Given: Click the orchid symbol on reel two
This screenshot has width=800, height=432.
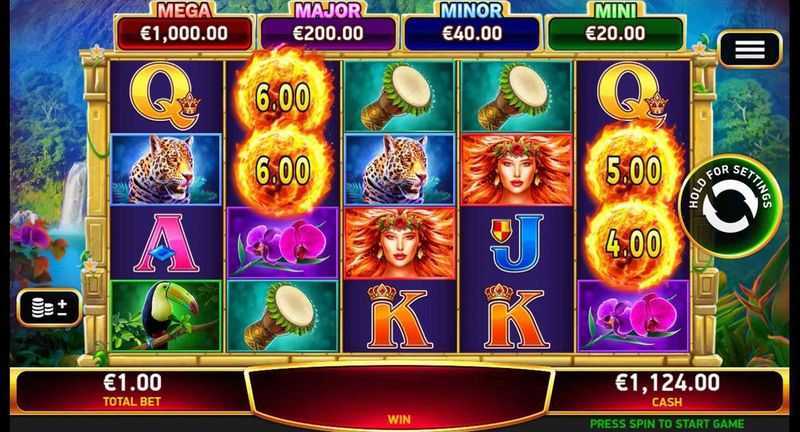Looking at the screenshot, I should (x=283, y=243).
